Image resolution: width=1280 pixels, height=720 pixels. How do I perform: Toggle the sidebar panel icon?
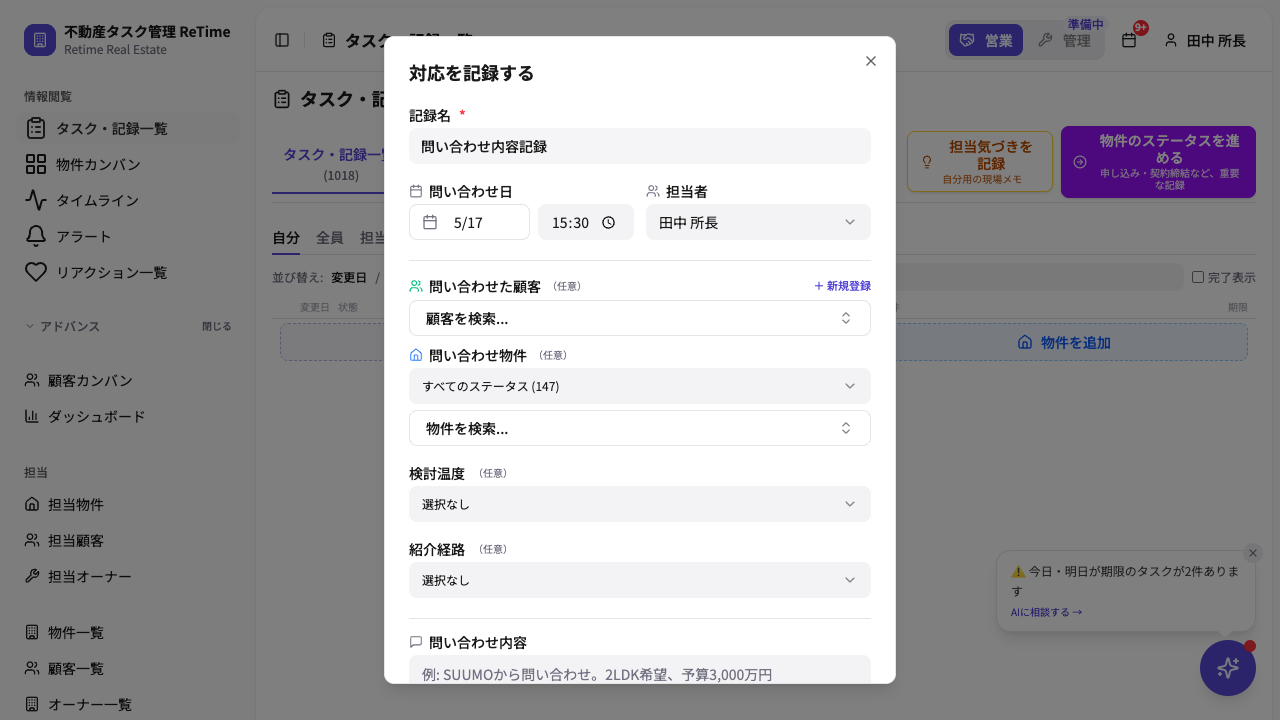pyautogui.click(x=282, y=40)
